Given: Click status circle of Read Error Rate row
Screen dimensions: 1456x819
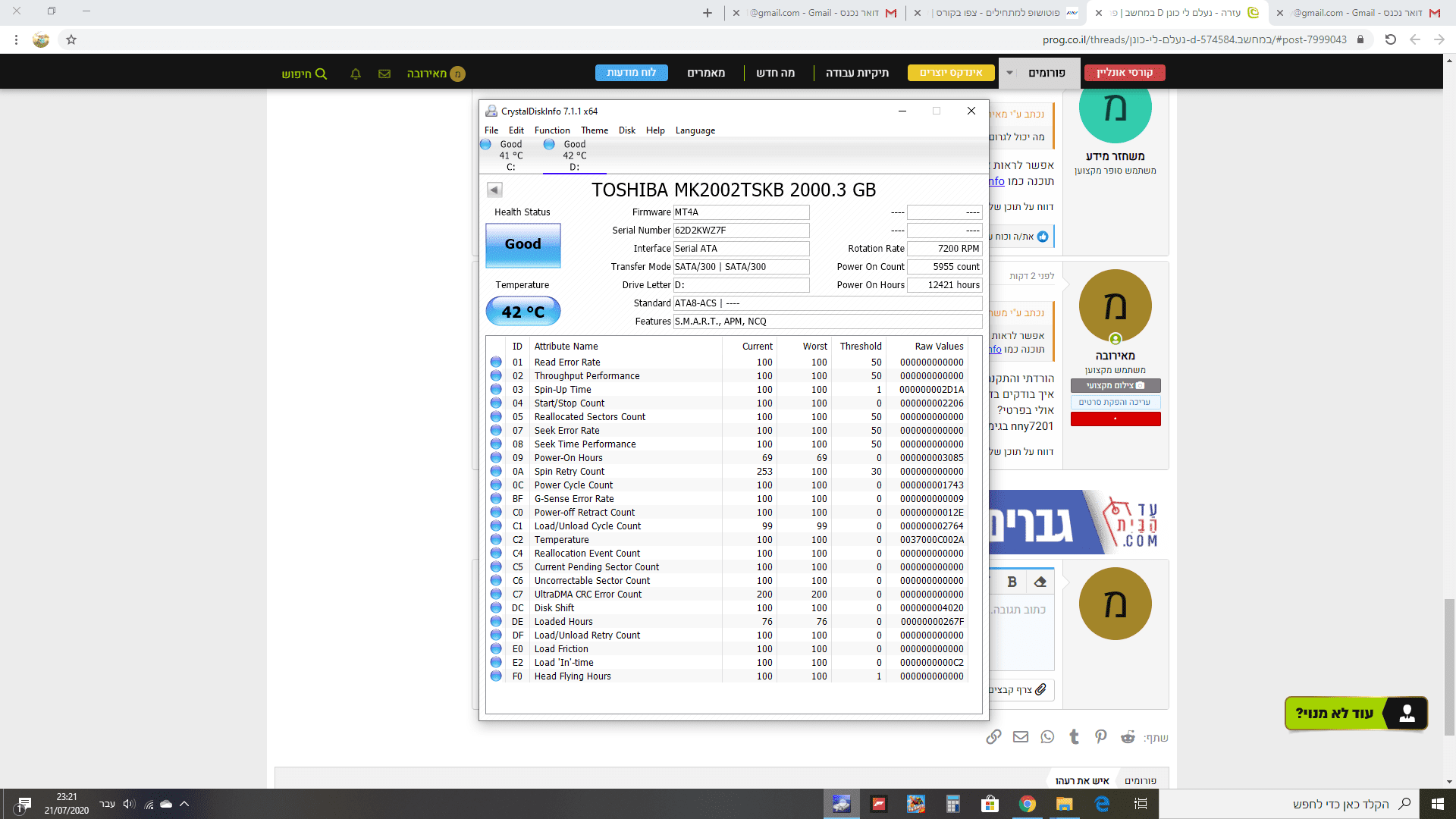Looking at the screenshot, I should pyautogui.click(x=496, y=362).
